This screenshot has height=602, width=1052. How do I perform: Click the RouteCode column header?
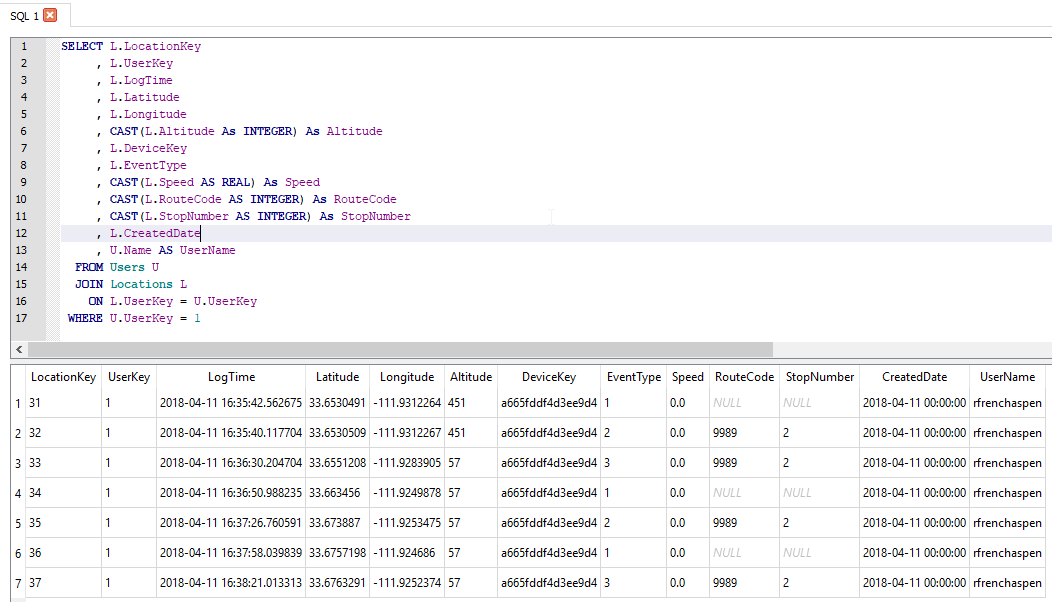click(x=744, y=377)
